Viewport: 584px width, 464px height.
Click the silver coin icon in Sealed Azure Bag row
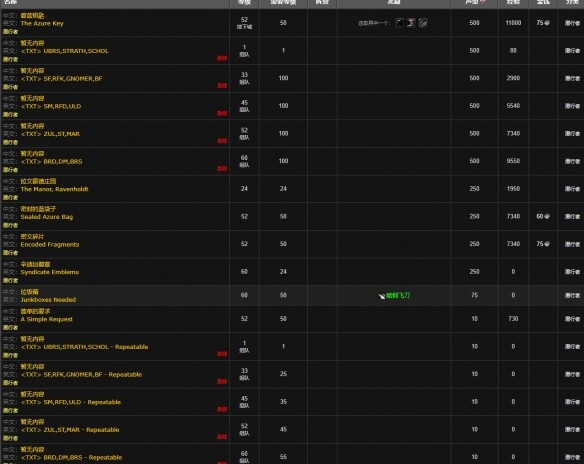547,216
